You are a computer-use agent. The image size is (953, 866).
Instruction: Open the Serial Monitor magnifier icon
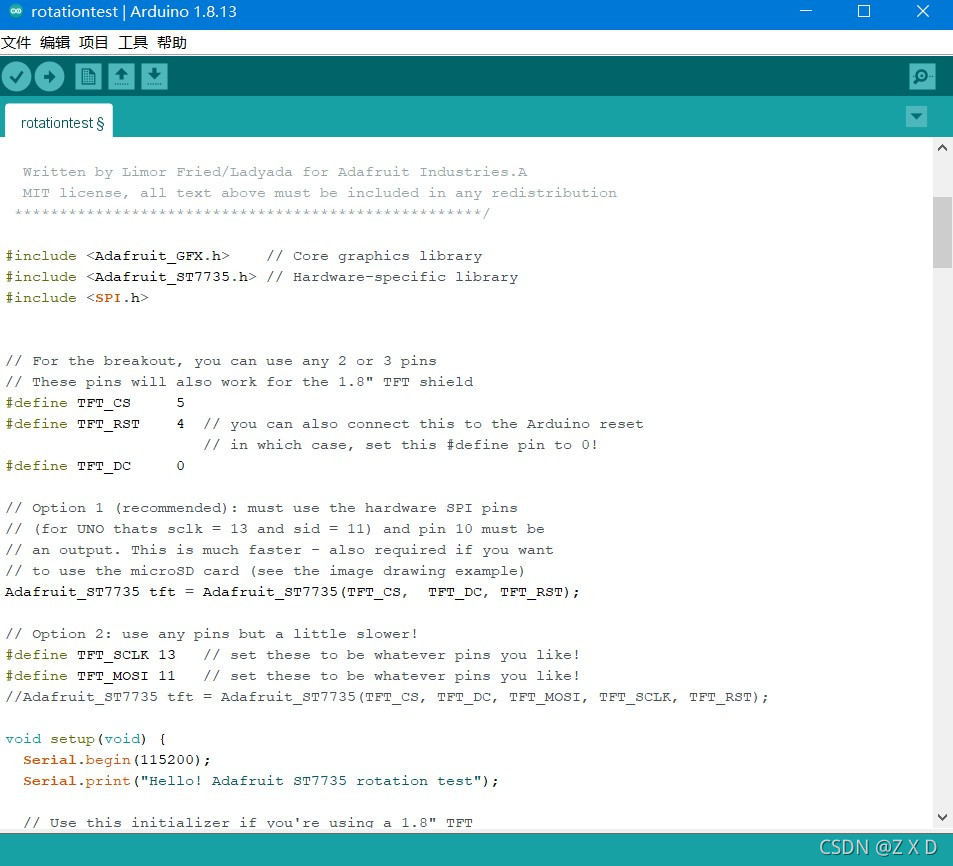pyautogui.click(x=922, y=77)
